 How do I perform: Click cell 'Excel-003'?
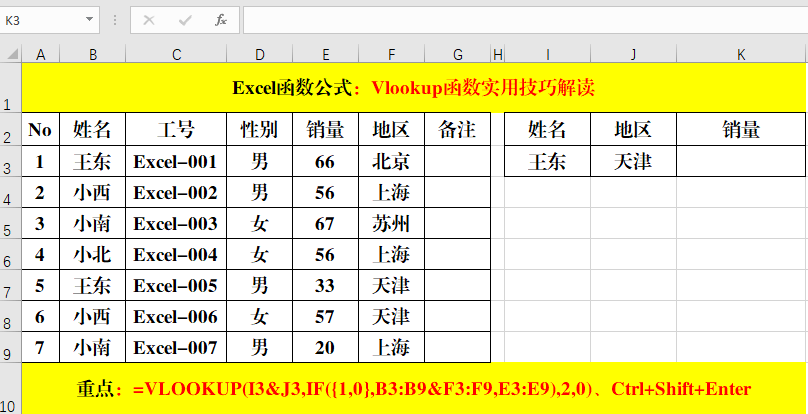click(176, 223)
